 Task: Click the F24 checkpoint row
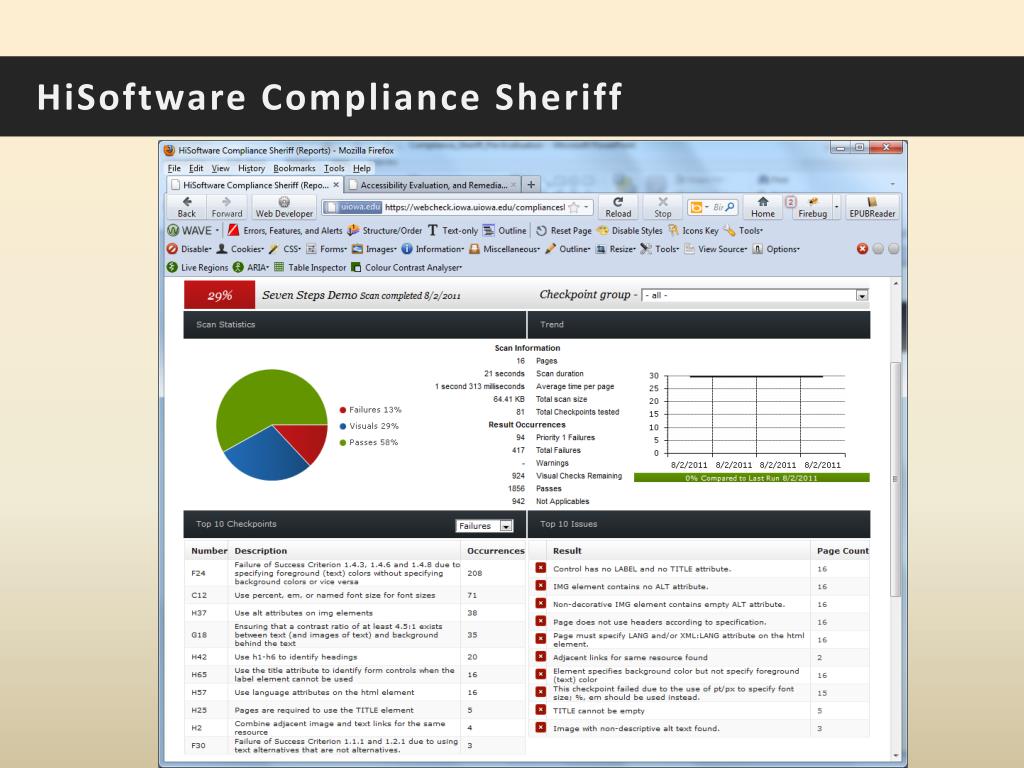pyautogui.click(x=355, y=573)
